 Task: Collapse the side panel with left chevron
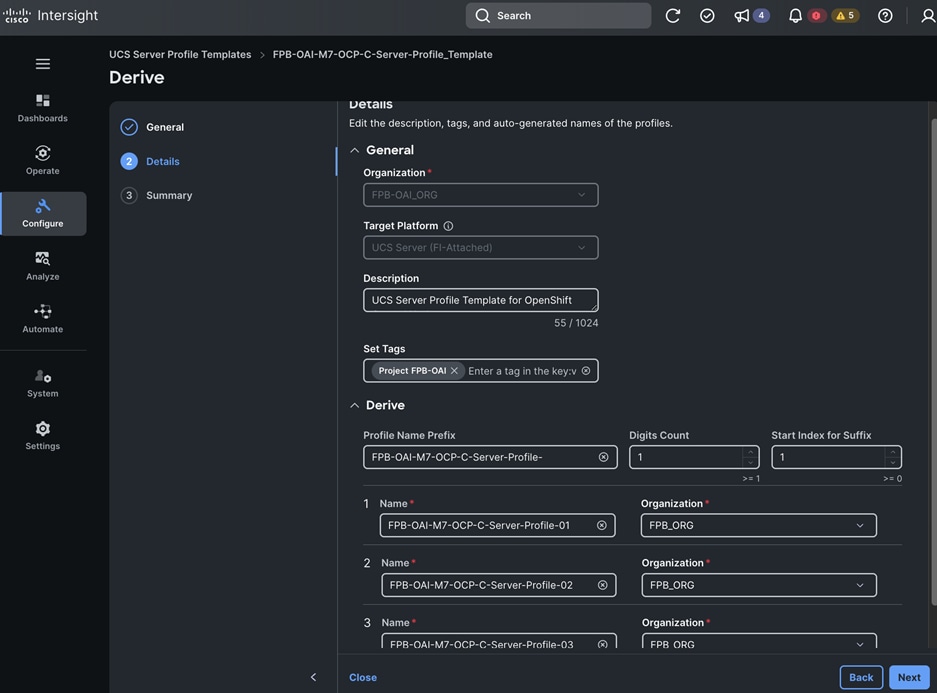click(x=314, y=677)
